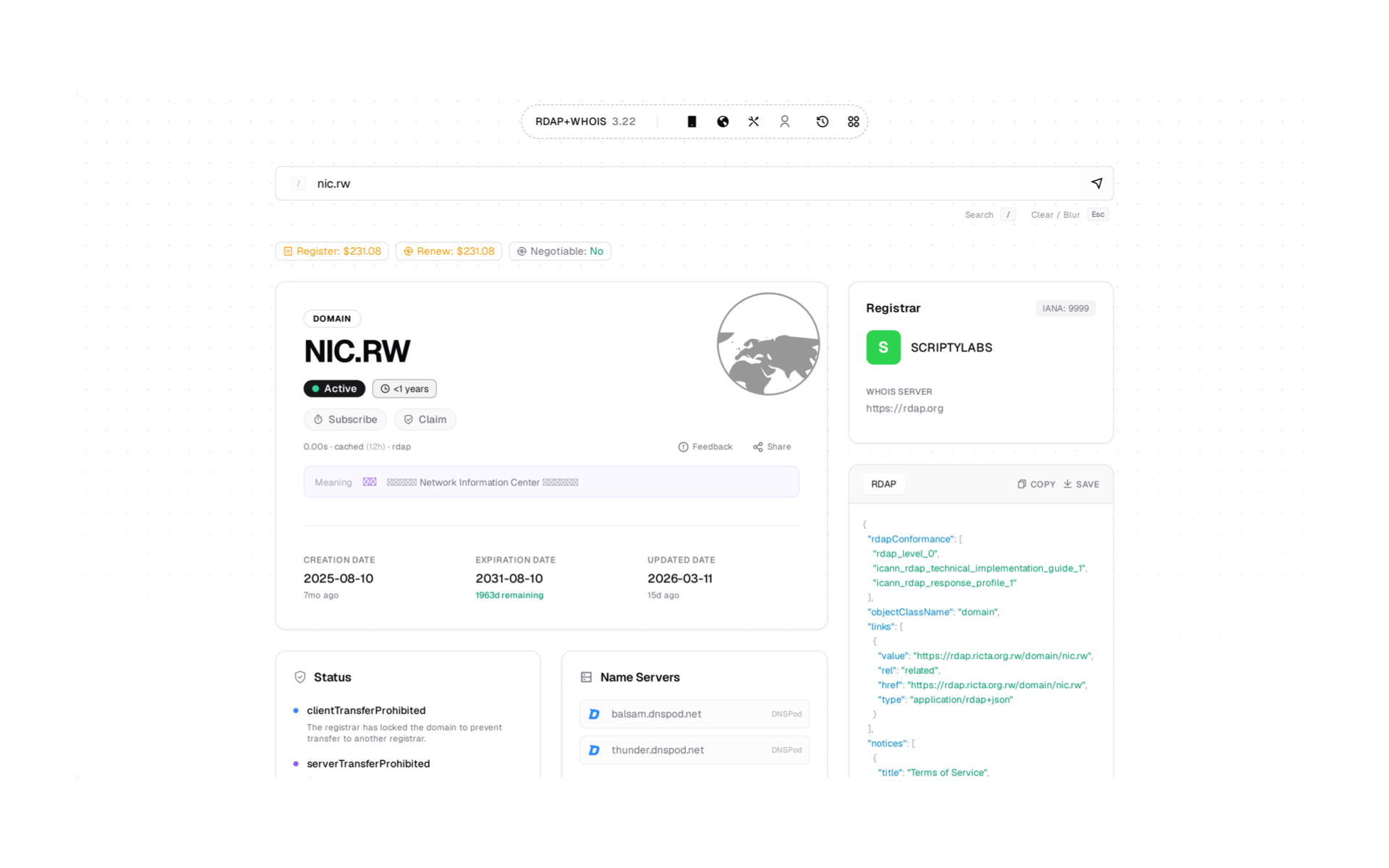Click the updated date 2026-03-11

(x=680, y=579)
